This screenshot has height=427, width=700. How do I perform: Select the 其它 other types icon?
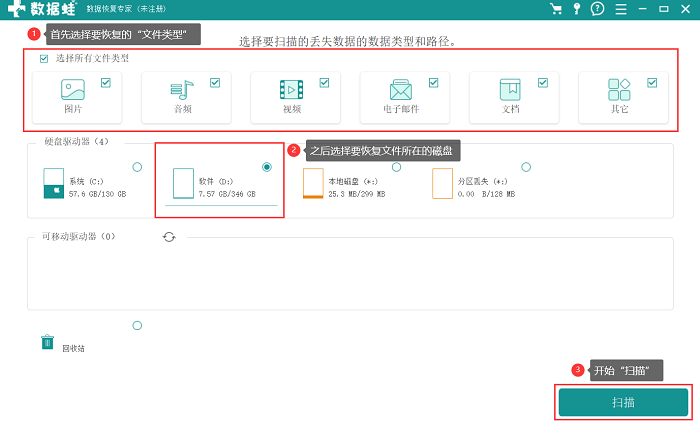pos(619,89)
